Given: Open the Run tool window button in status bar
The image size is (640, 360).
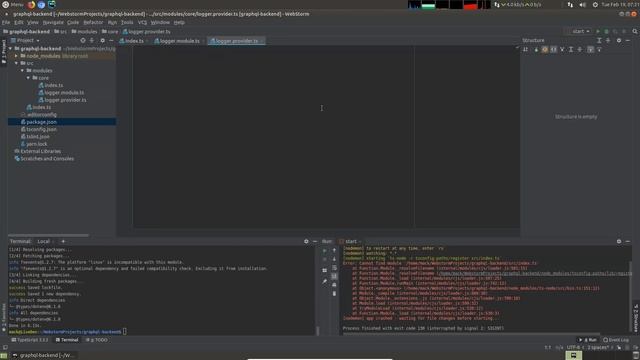Looking at the screenshot, I should [x=588, y=340].
